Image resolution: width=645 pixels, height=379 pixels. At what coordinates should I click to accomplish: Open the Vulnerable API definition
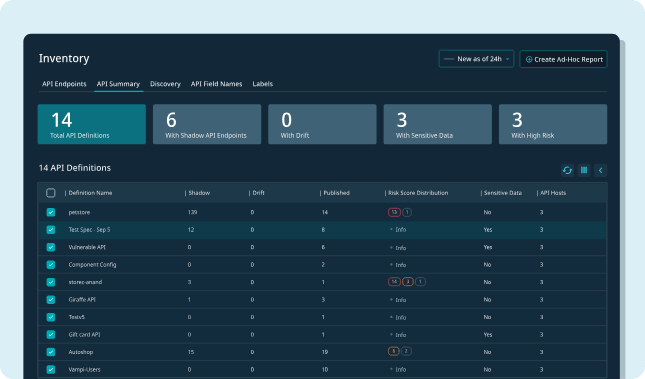[x=87, y=247]
